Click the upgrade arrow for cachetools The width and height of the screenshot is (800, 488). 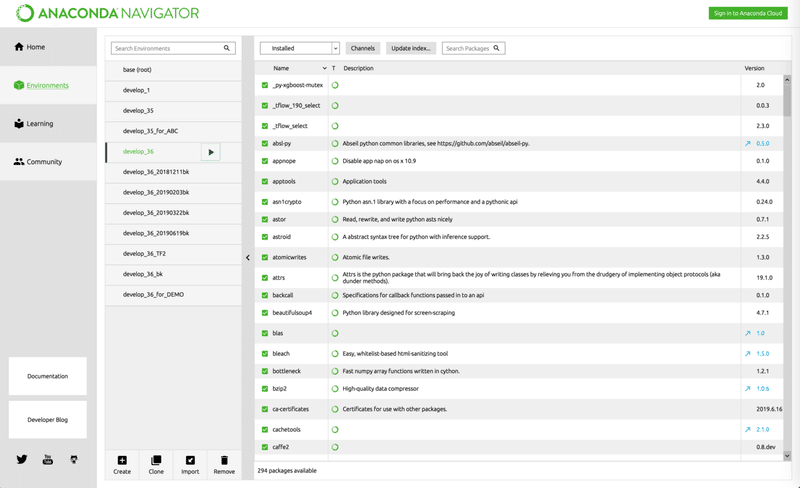[747, 429]
